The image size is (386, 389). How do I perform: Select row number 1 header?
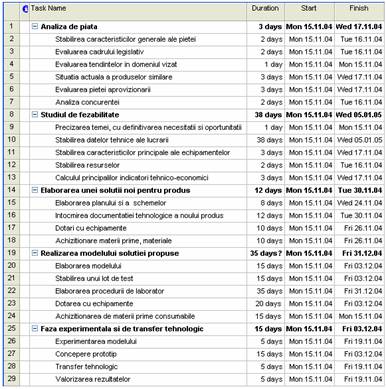click(x=12, y=26)
